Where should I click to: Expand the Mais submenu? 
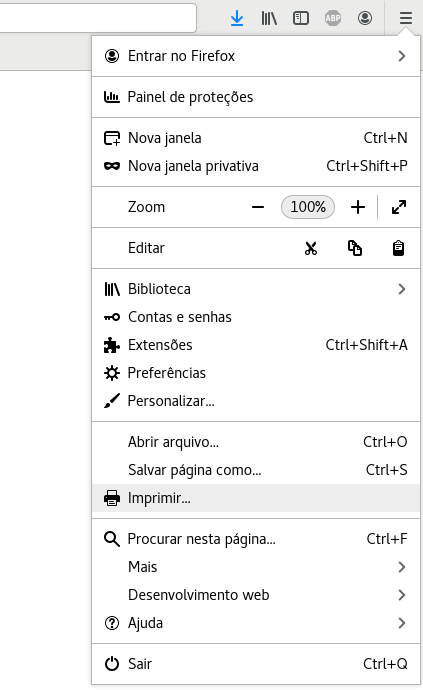point(256,567)
